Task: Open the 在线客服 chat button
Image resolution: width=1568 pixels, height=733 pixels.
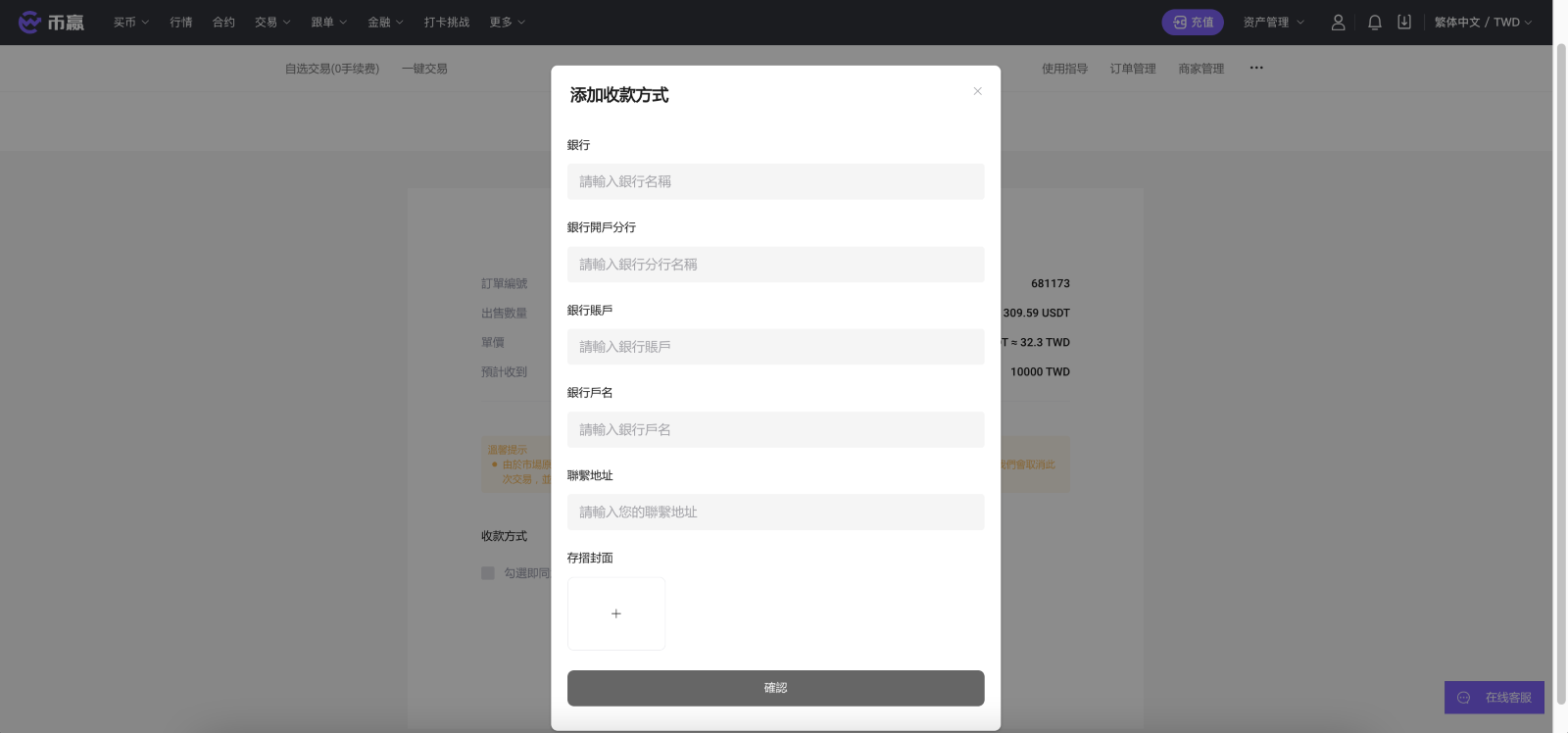Action: 1494,698
